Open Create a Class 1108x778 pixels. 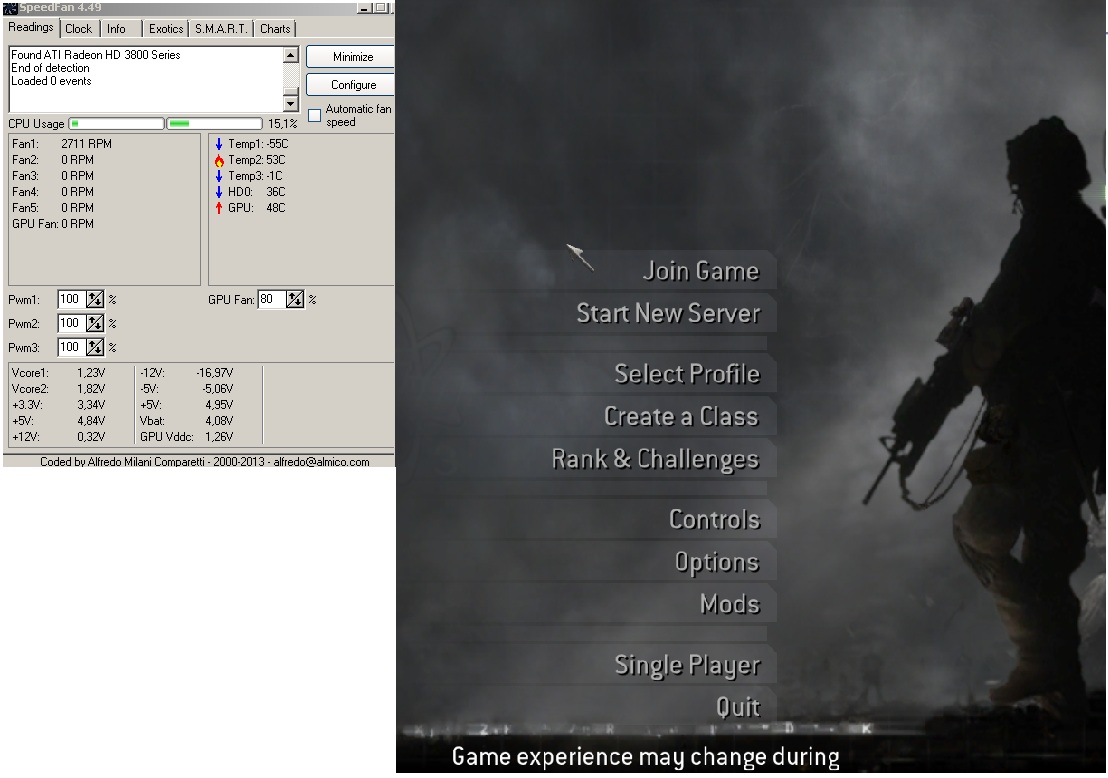(x=681, y=416)
